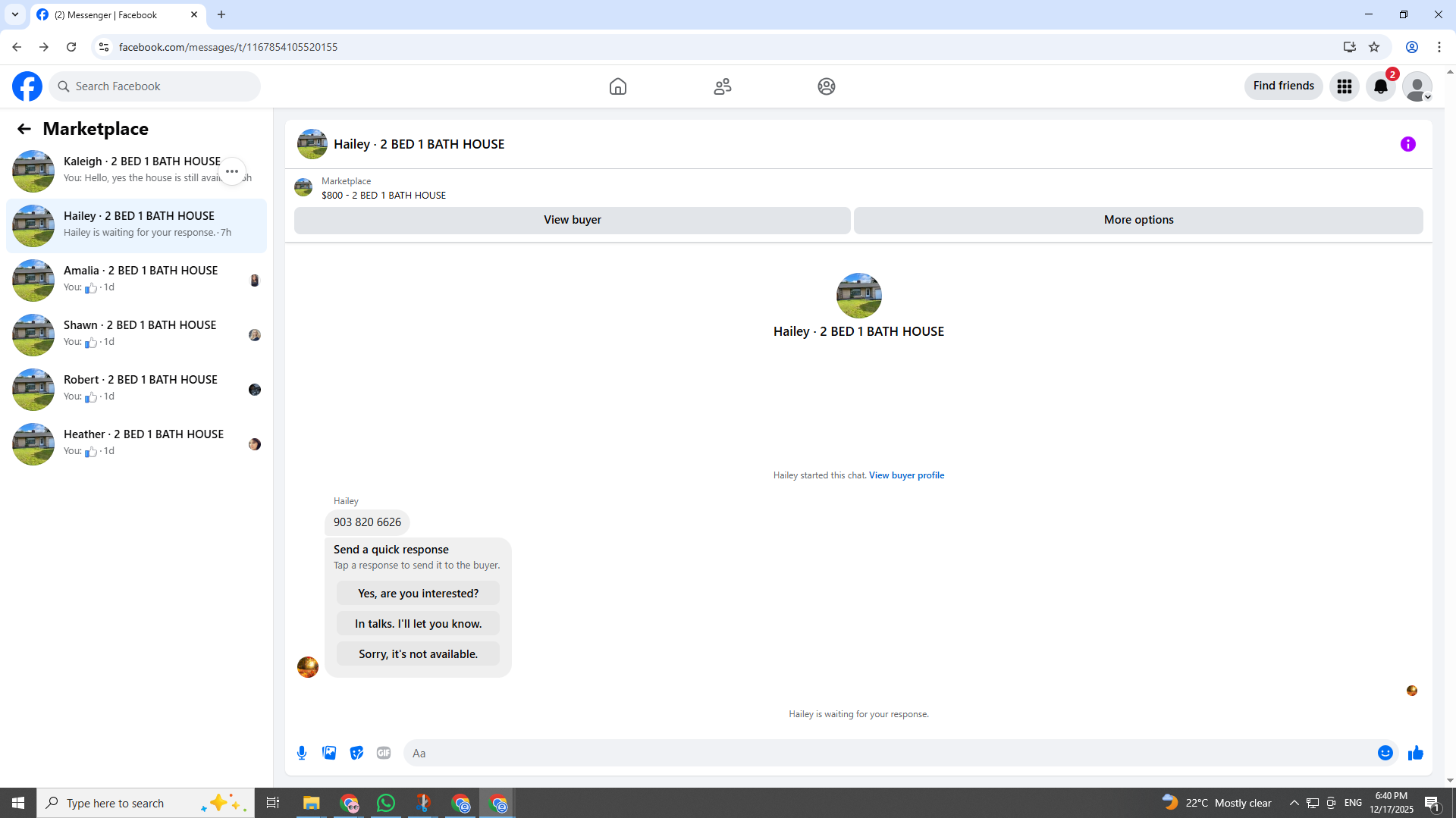Open the Facebook apps menu grid
Image resolution: width=1456 pixels, height=818 pixels.
click(1345, 86)
